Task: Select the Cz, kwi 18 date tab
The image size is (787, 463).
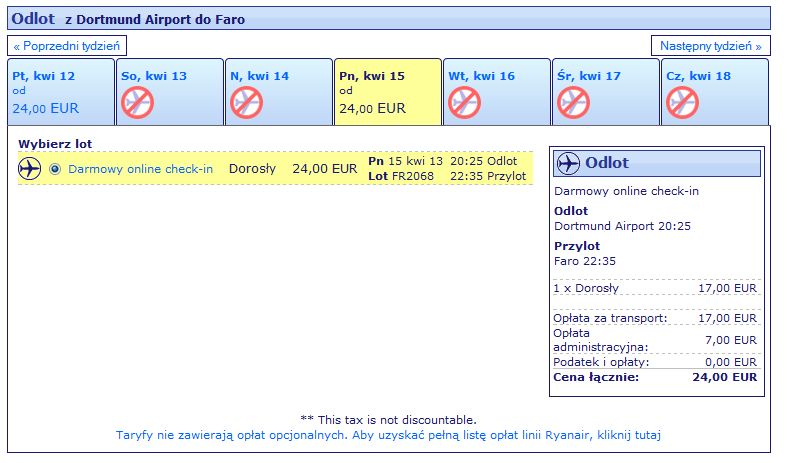Action: point(715,92)
